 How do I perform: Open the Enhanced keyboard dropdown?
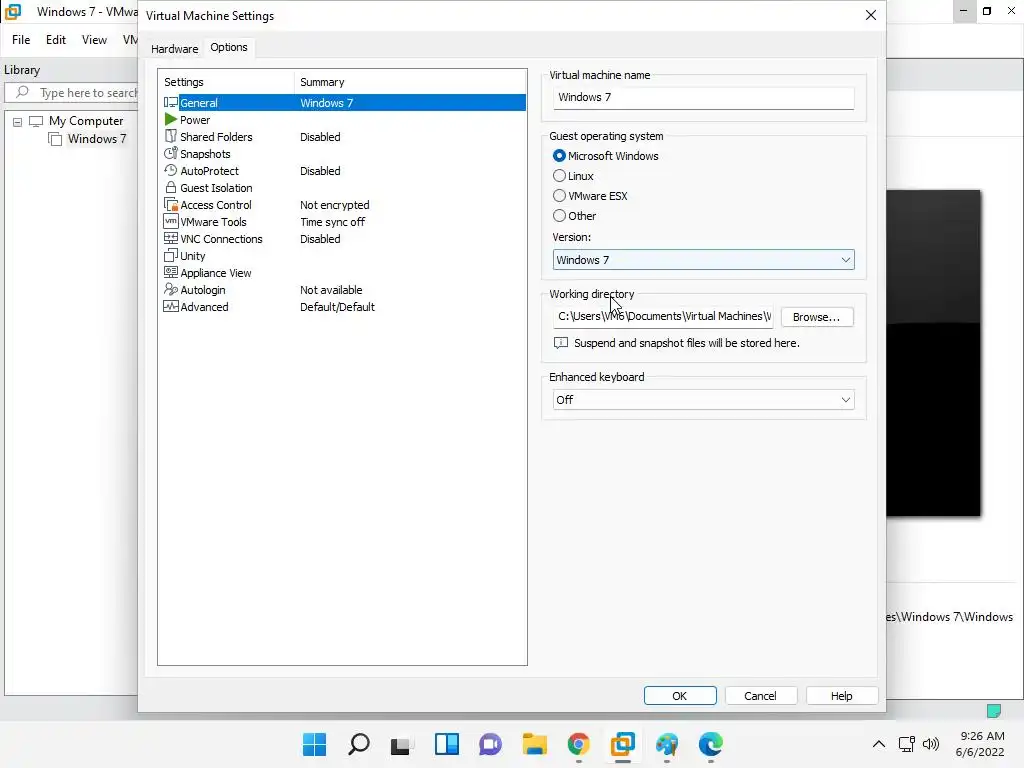pyautogui.click(x=703, y=400)
